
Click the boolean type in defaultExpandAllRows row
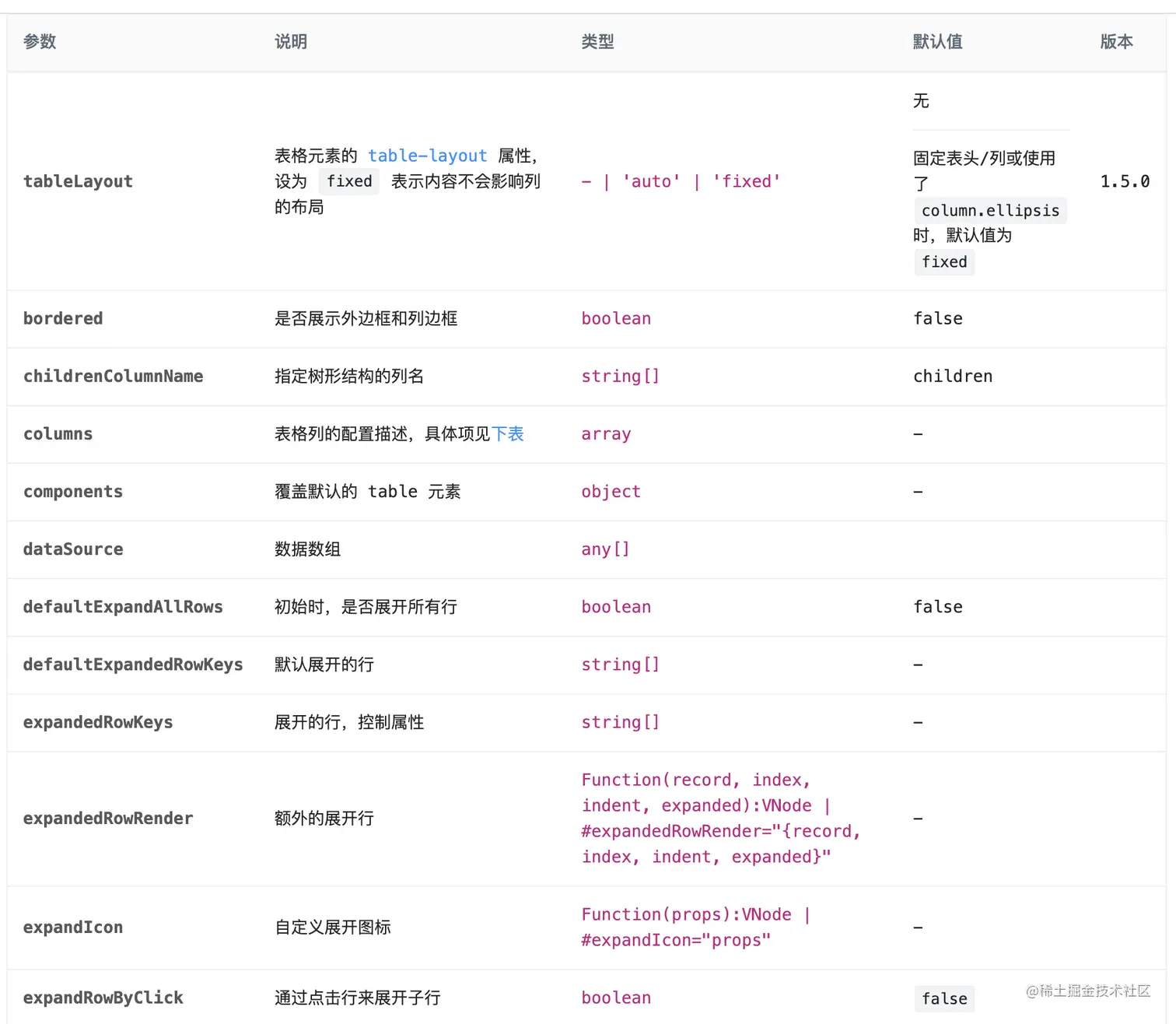(616, 607)
